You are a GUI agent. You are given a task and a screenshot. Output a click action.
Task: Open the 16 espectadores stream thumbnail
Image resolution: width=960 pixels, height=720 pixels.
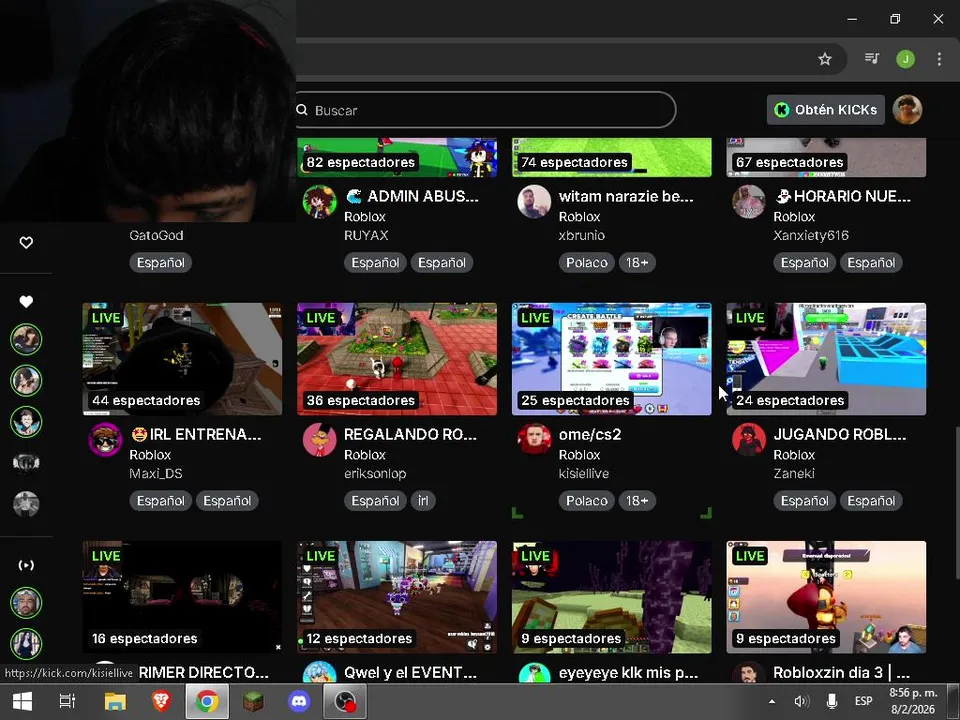tap(182, 597)
